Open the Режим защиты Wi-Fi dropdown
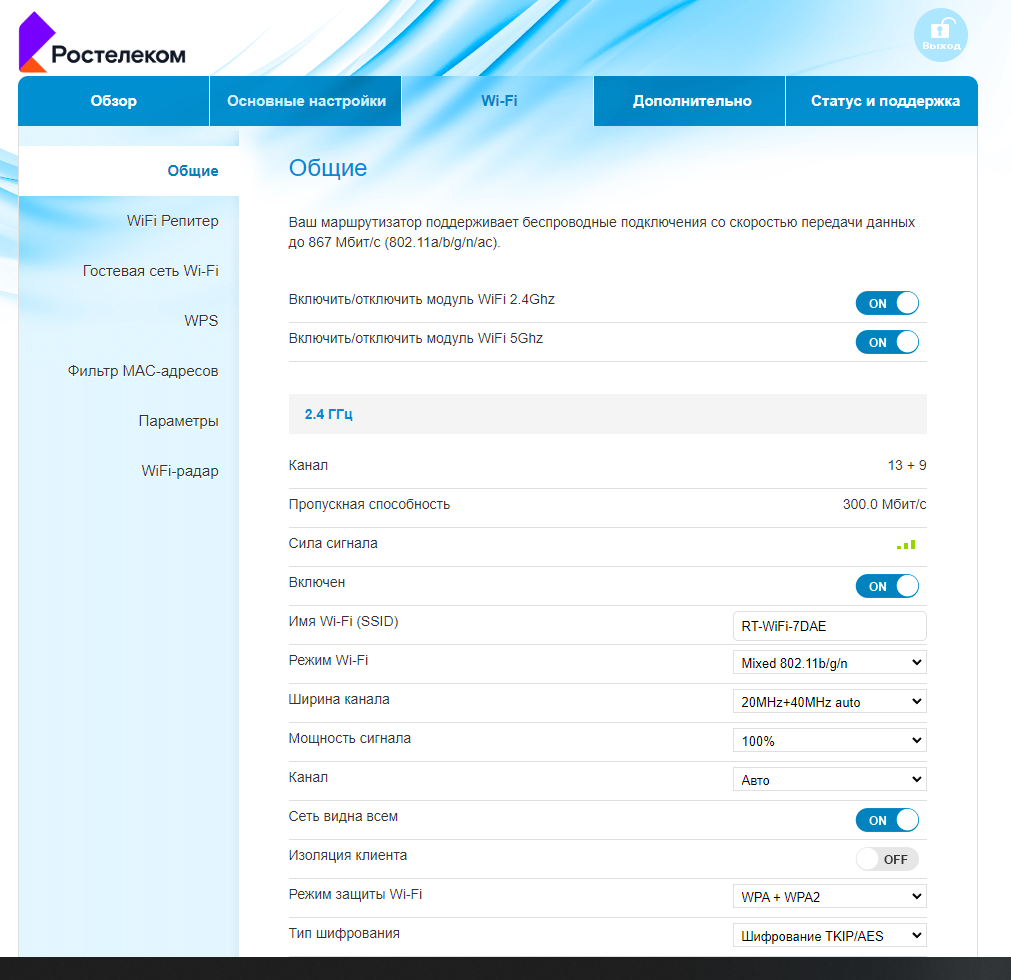1011x980 pixels. click(x=830, y=897)
